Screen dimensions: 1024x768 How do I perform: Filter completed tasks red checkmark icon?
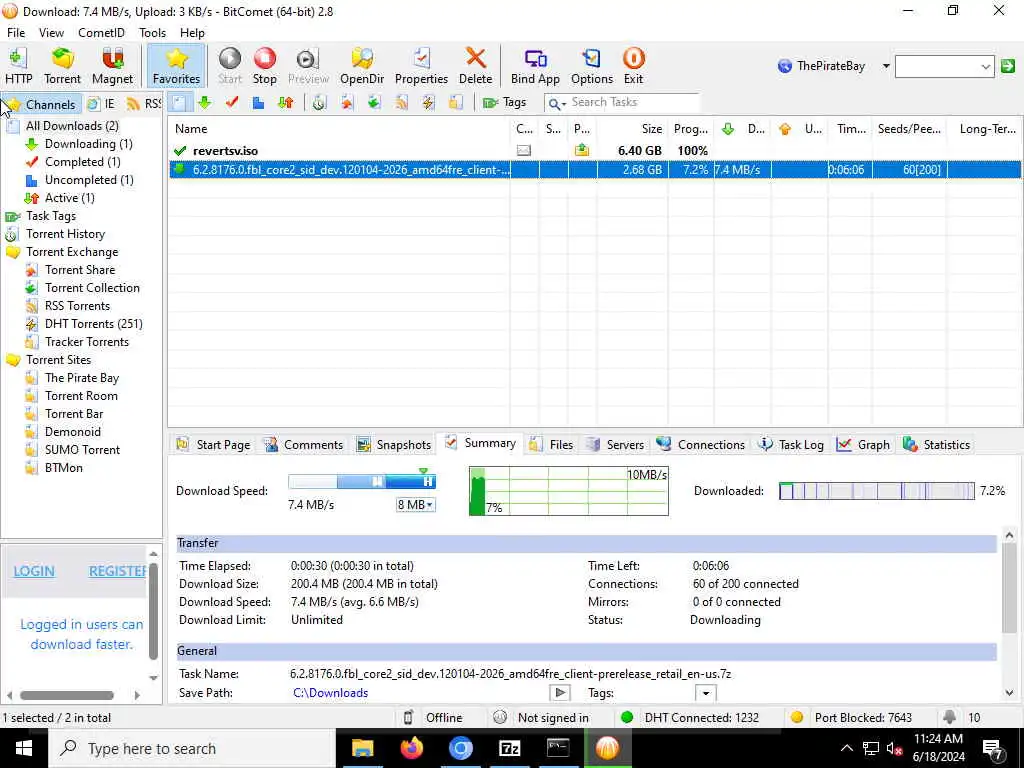tap(232, 103)
